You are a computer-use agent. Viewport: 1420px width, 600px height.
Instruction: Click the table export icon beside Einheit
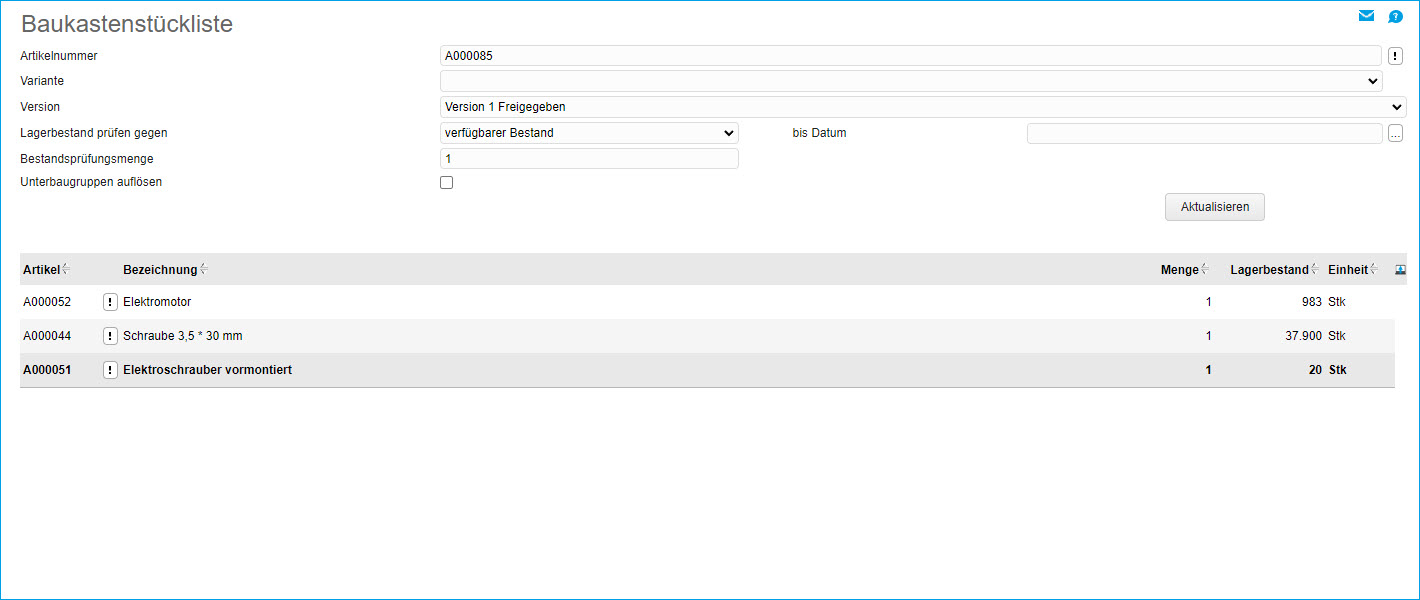(x=1400, y=269)
